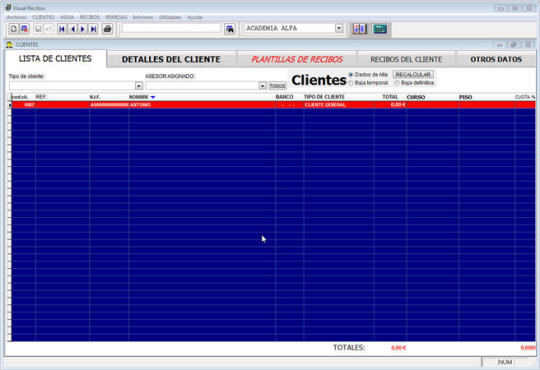Click the TODOS button

(277, 85)
